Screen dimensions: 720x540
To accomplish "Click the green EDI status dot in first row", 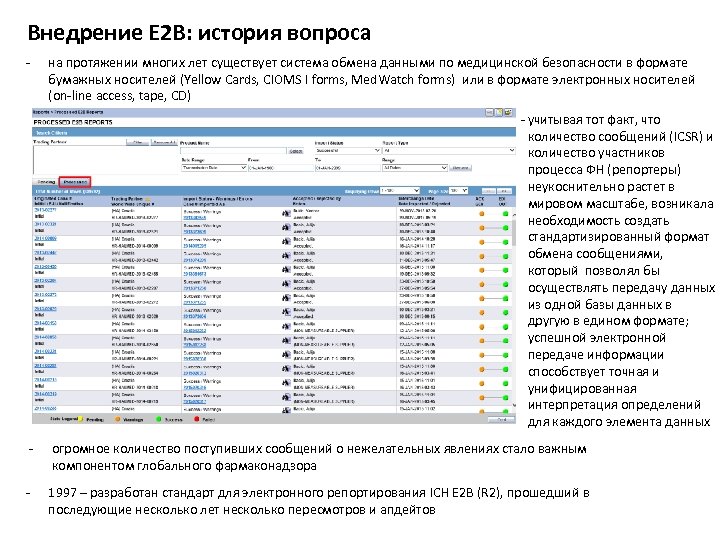I will click(x=506, y=214).
